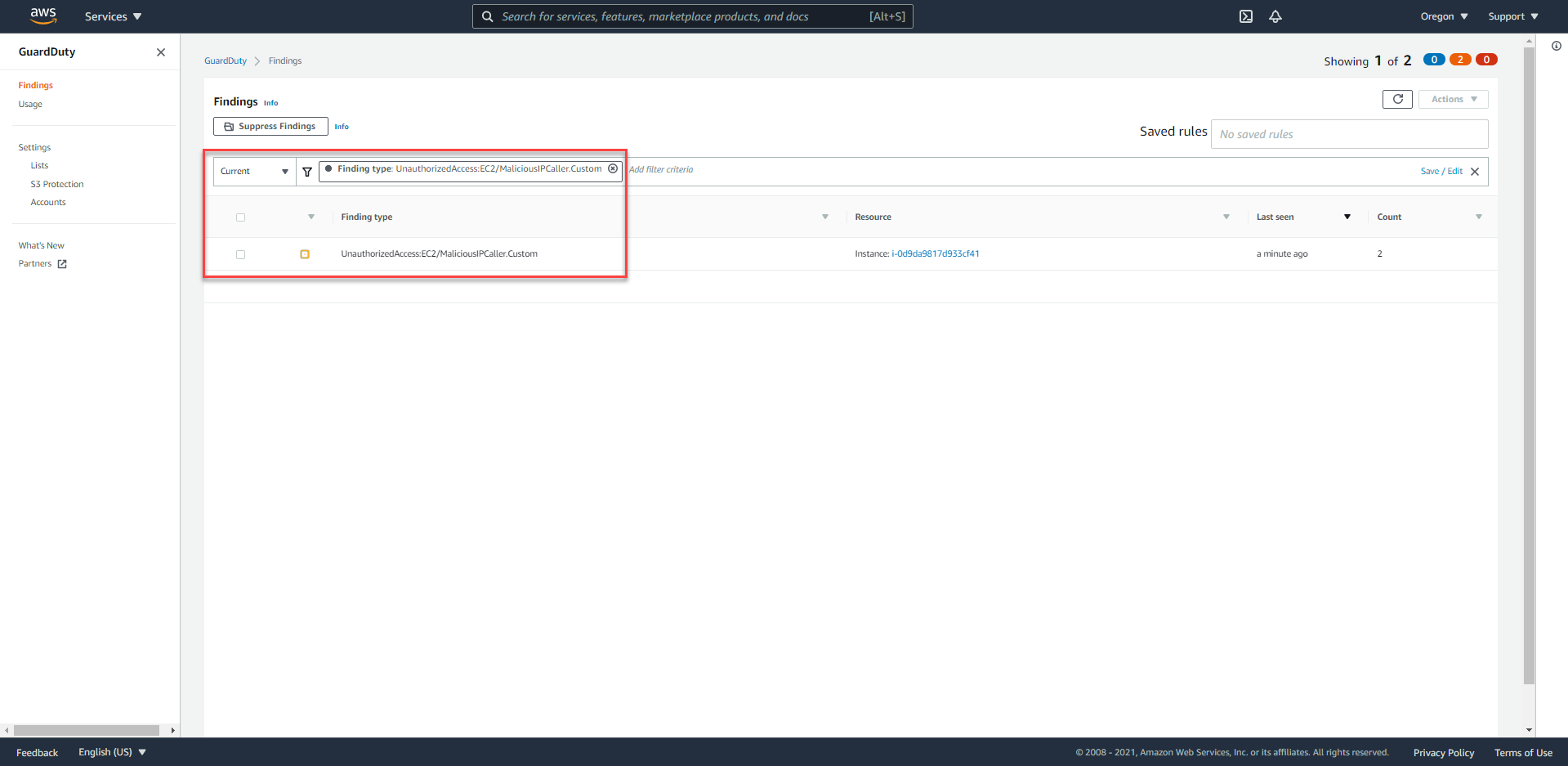This screenshot has width=1568, height=766.
Task: Open the UnauthorizedAccess:EC2/MaliciousIPCaller.Custom finding
Action: click(x=439, y=253)
